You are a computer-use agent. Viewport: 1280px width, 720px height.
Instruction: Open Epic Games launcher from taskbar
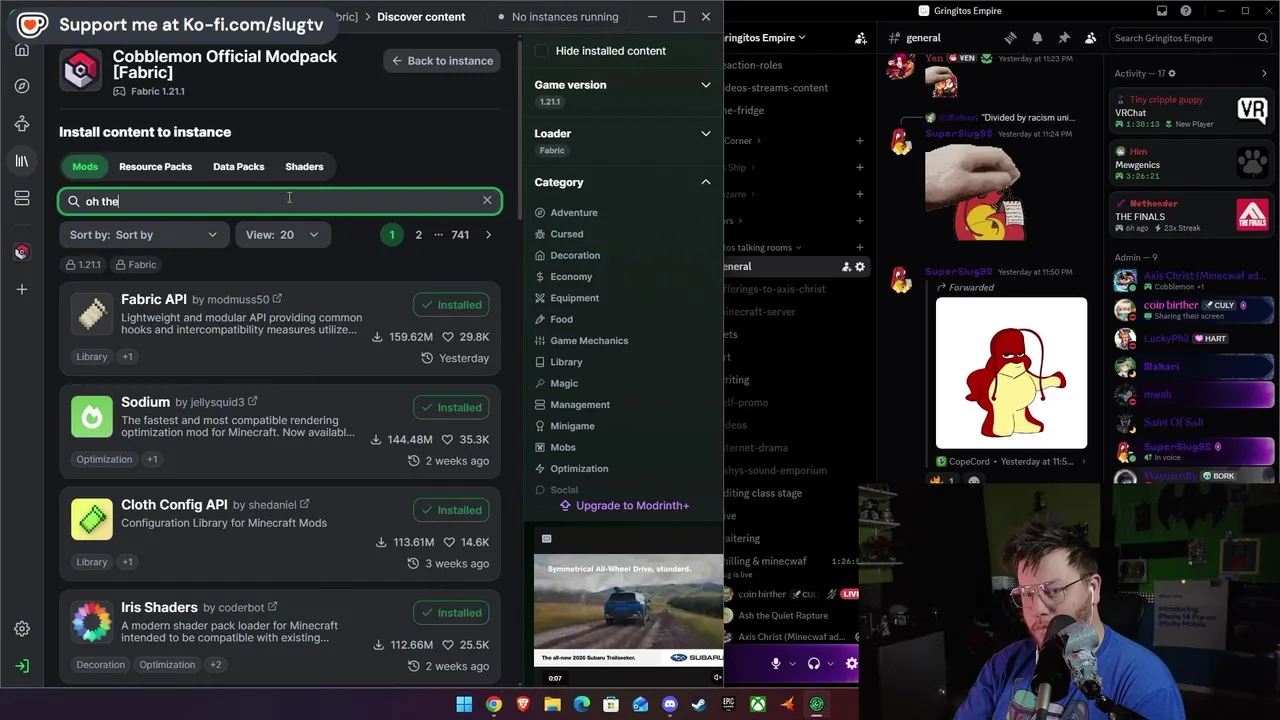(x=729, y=704)
